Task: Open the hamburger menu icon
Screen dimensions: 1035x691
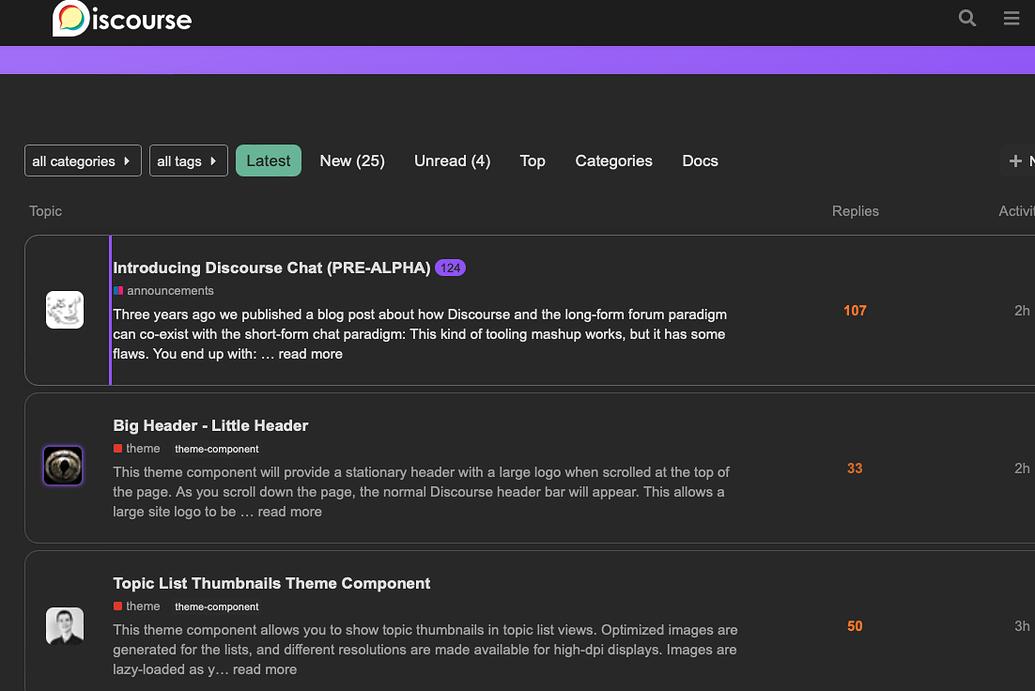Action: (x=1011, y=18)
